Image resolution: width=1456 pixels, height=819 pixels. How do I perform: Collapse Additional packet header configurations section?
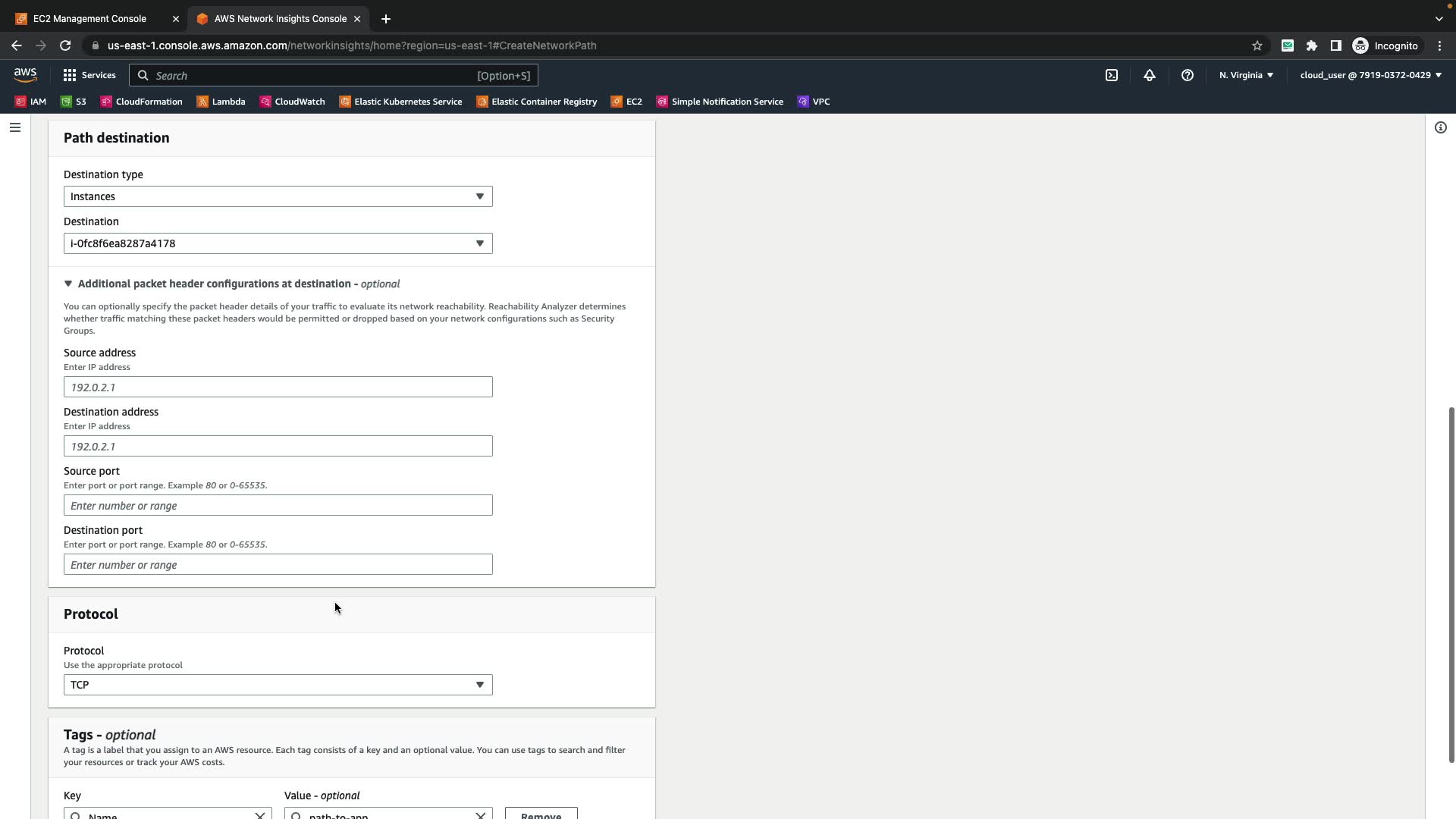(68, 284)
